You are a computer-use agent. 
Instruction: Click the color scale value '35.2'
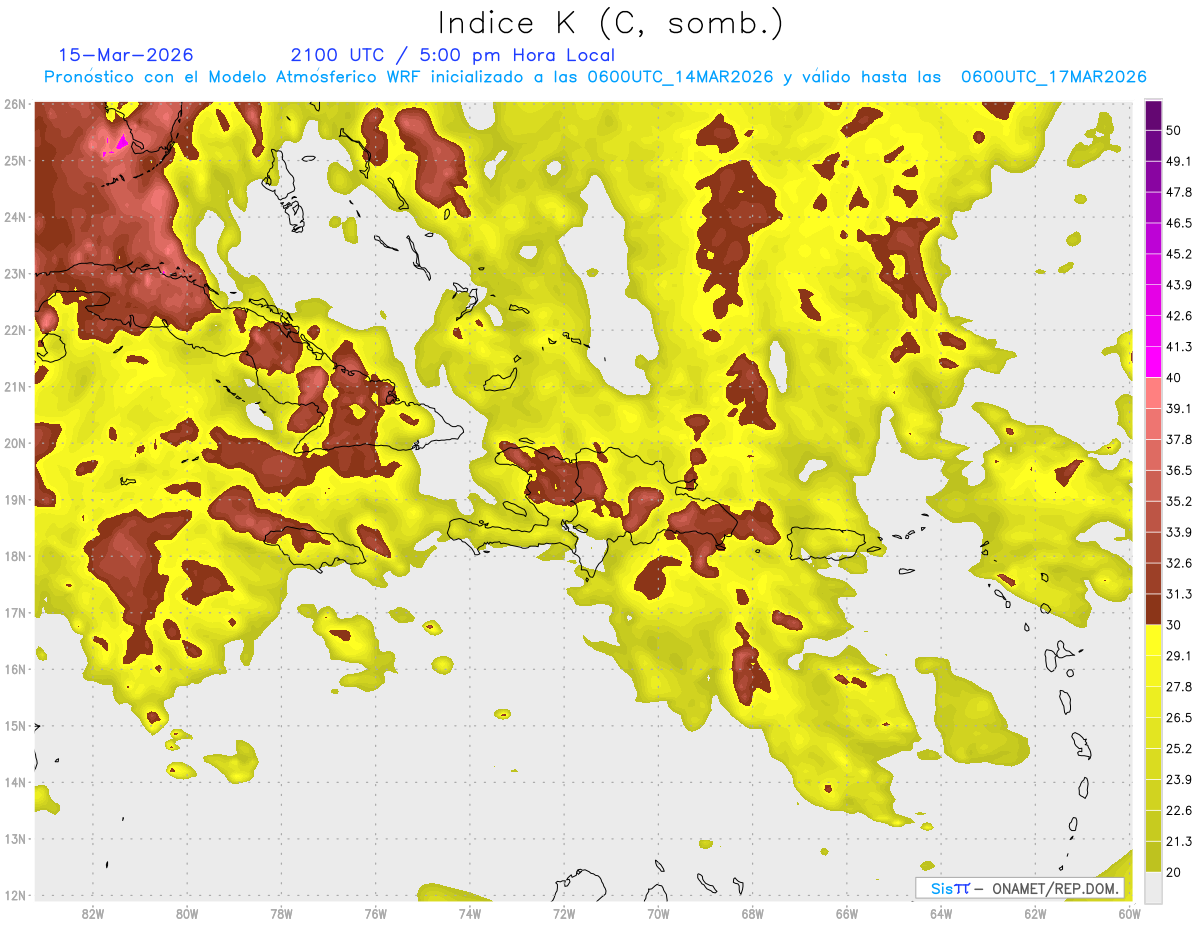(1179, 501)
